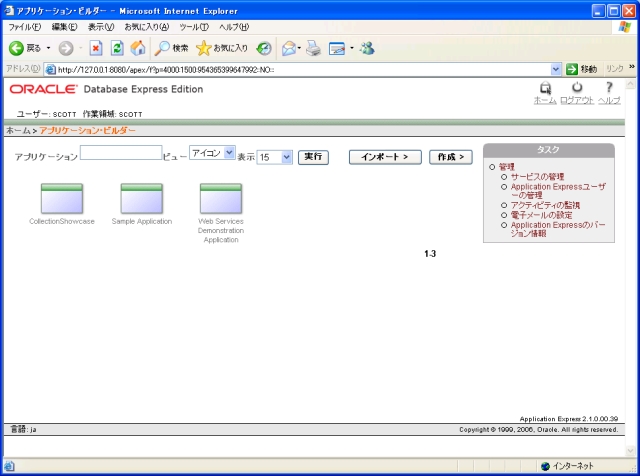640x476 pixels.
Task: Open the ツール(T) menu
Action: [x=194, y=27]
